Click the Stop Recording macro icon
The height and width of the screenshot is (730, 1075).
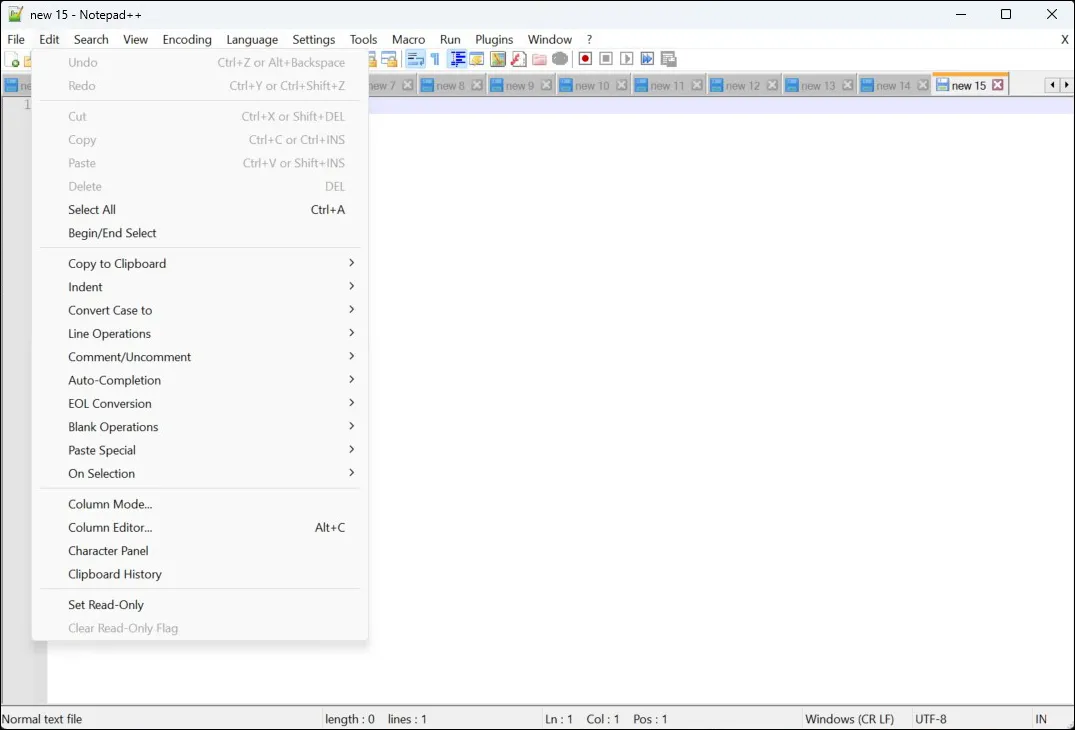pyautogui.click(x=606, y=59)
